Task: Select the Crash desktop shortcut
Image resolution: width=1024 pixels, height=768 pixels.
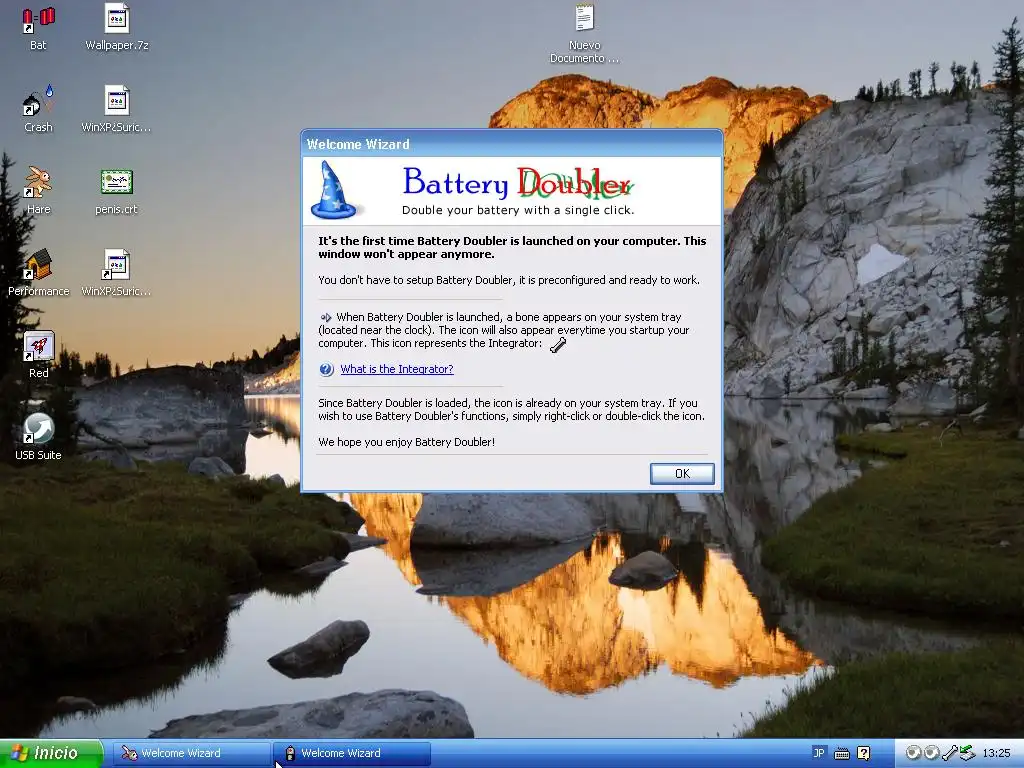Action: (38, 110)
